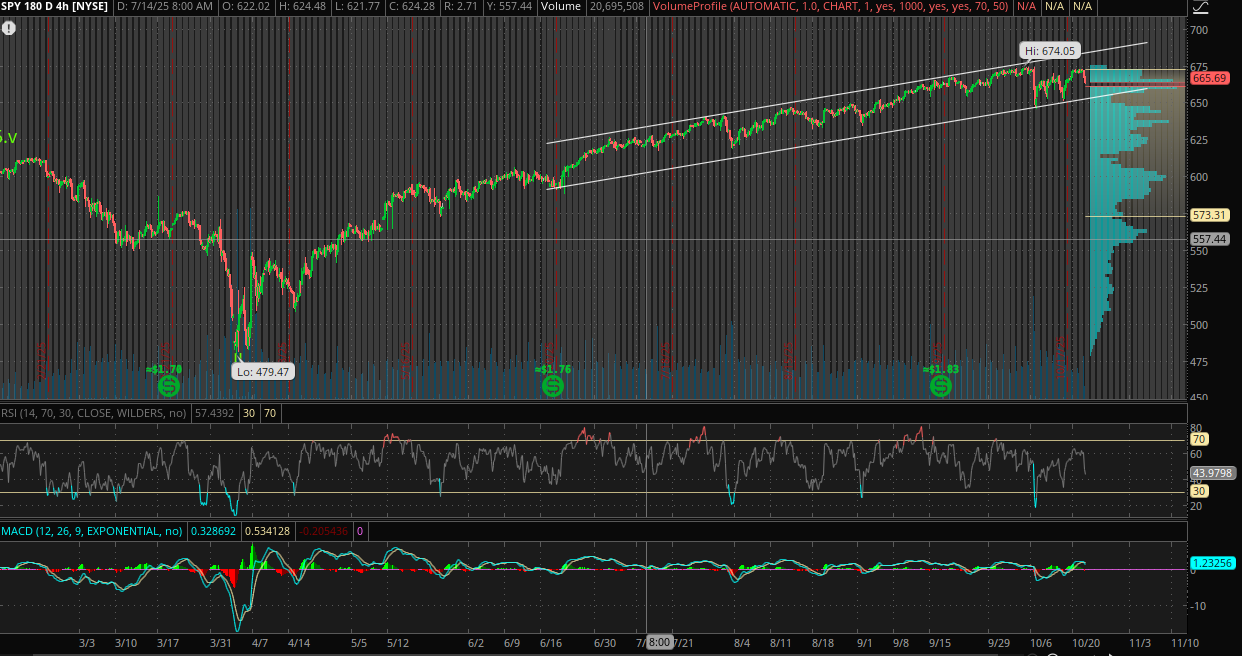The width and height of the screenshot is (1242, 656).
Task: Click the exclamation alert icon on chart
Action: 9,28
